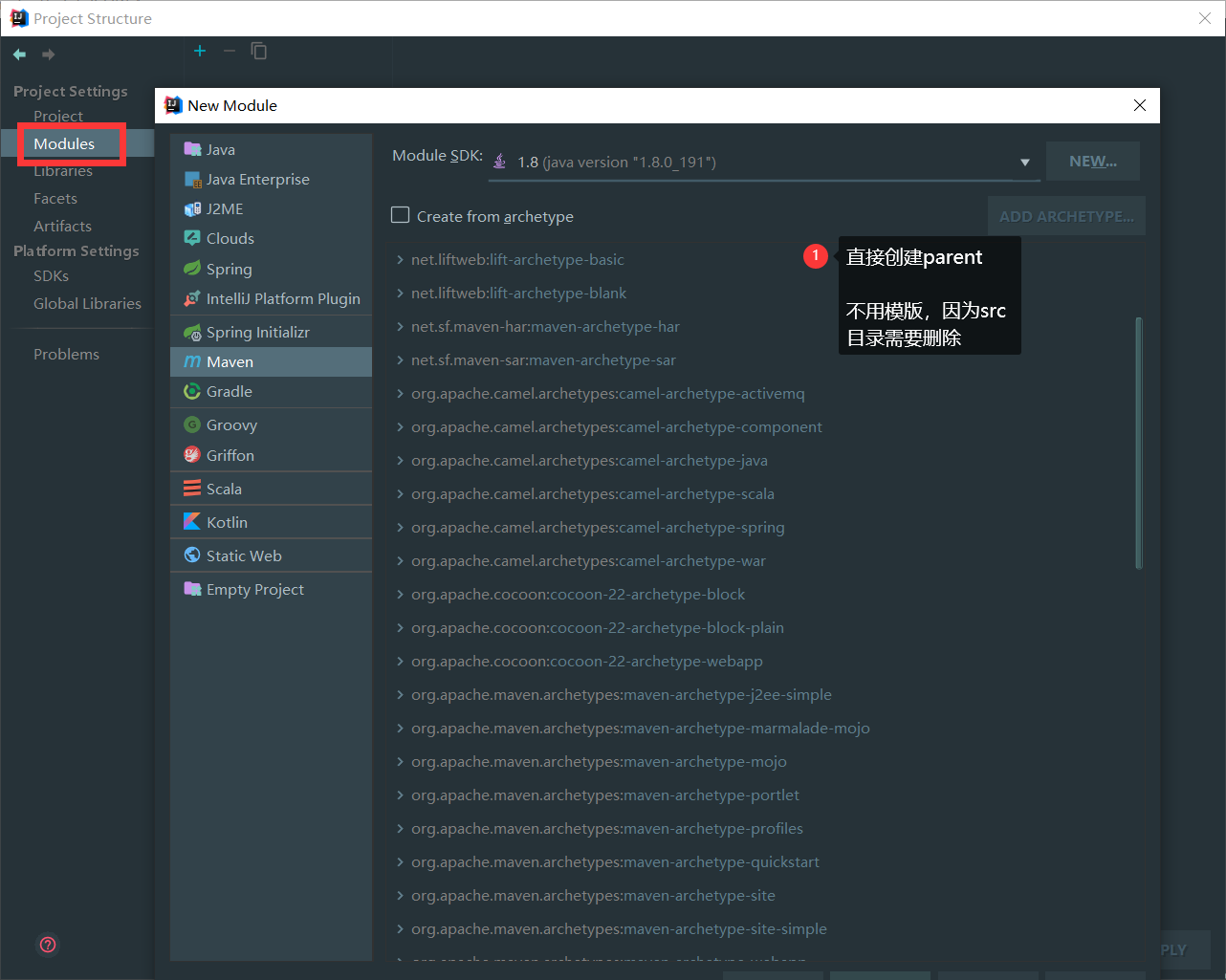The height and width of the screenshot is (980, 1226).
Task: Select cocoon-22-archetype-webapp archetype
Action: (x=587, y=661)
